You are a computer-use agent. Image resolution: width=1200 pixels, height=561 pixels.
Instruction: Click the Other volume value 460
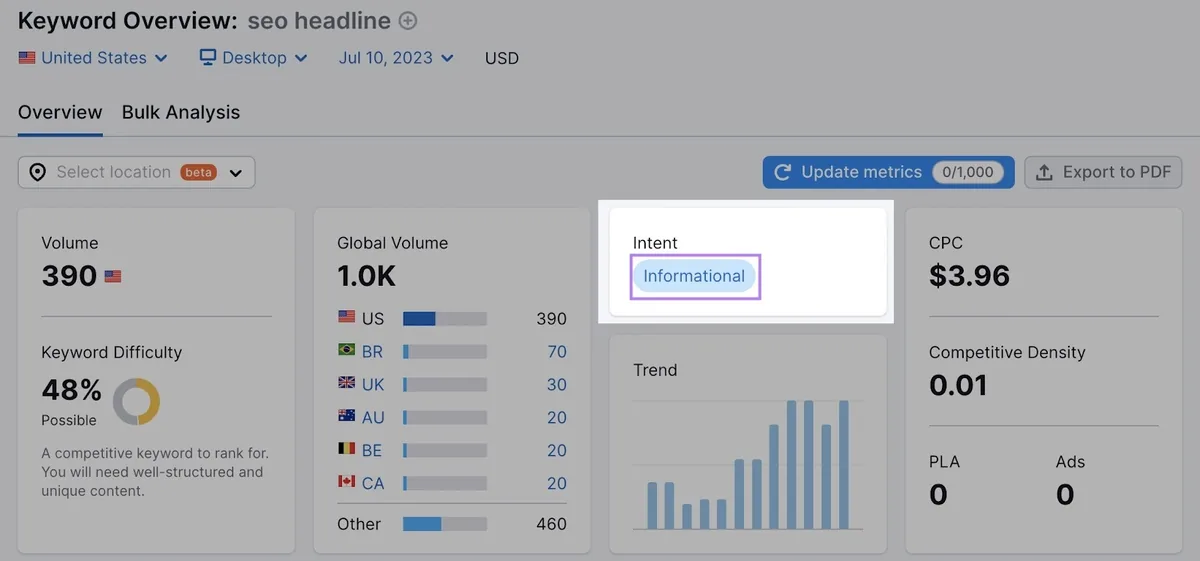[x=551, y=524]
